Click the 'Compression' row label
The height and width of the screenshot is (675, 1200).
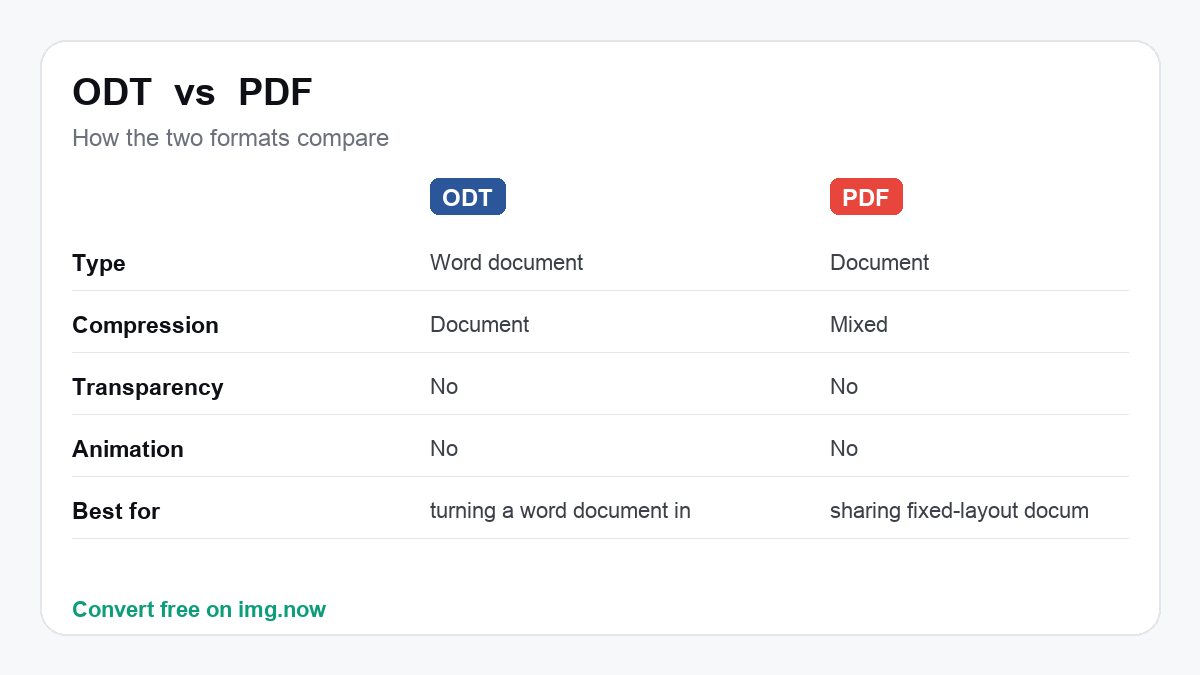click(x=145, y=325)
